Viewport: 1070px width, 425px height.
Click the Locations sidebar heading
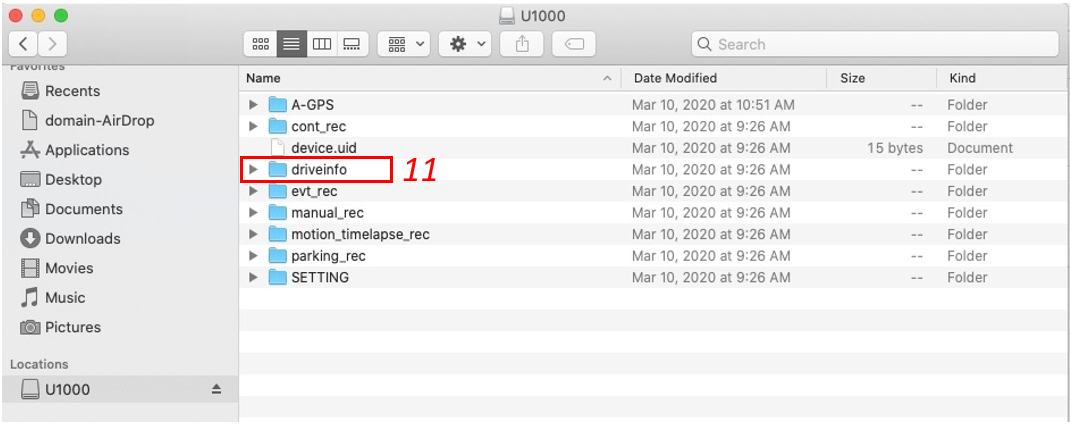(x=39, y=364)
